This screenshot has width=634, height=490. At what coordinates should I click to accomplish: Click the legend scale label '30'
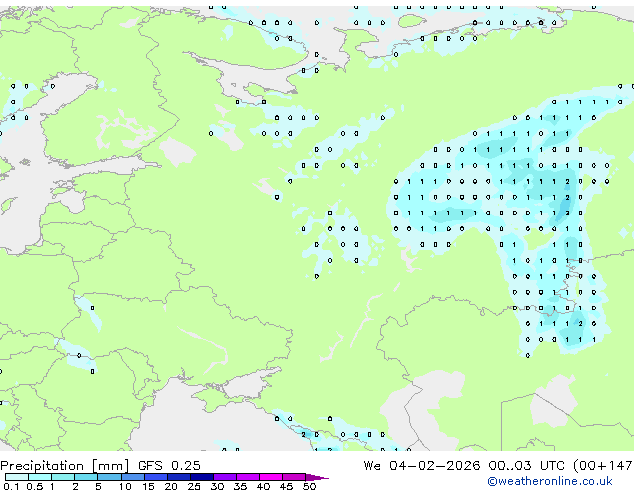217,486
